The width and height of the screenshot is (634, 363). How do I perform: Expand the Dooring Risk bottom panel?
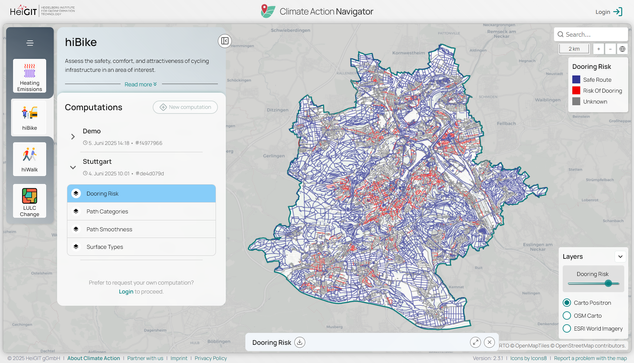(476, 342)
